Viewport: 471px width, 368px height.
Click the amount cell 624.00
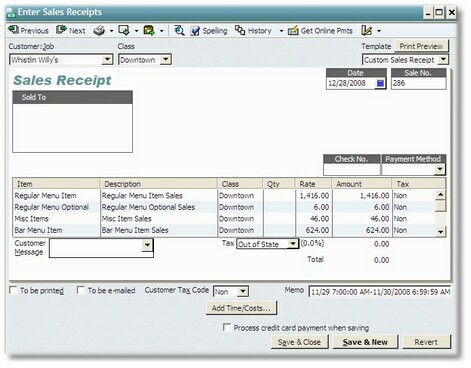[362, 230]
